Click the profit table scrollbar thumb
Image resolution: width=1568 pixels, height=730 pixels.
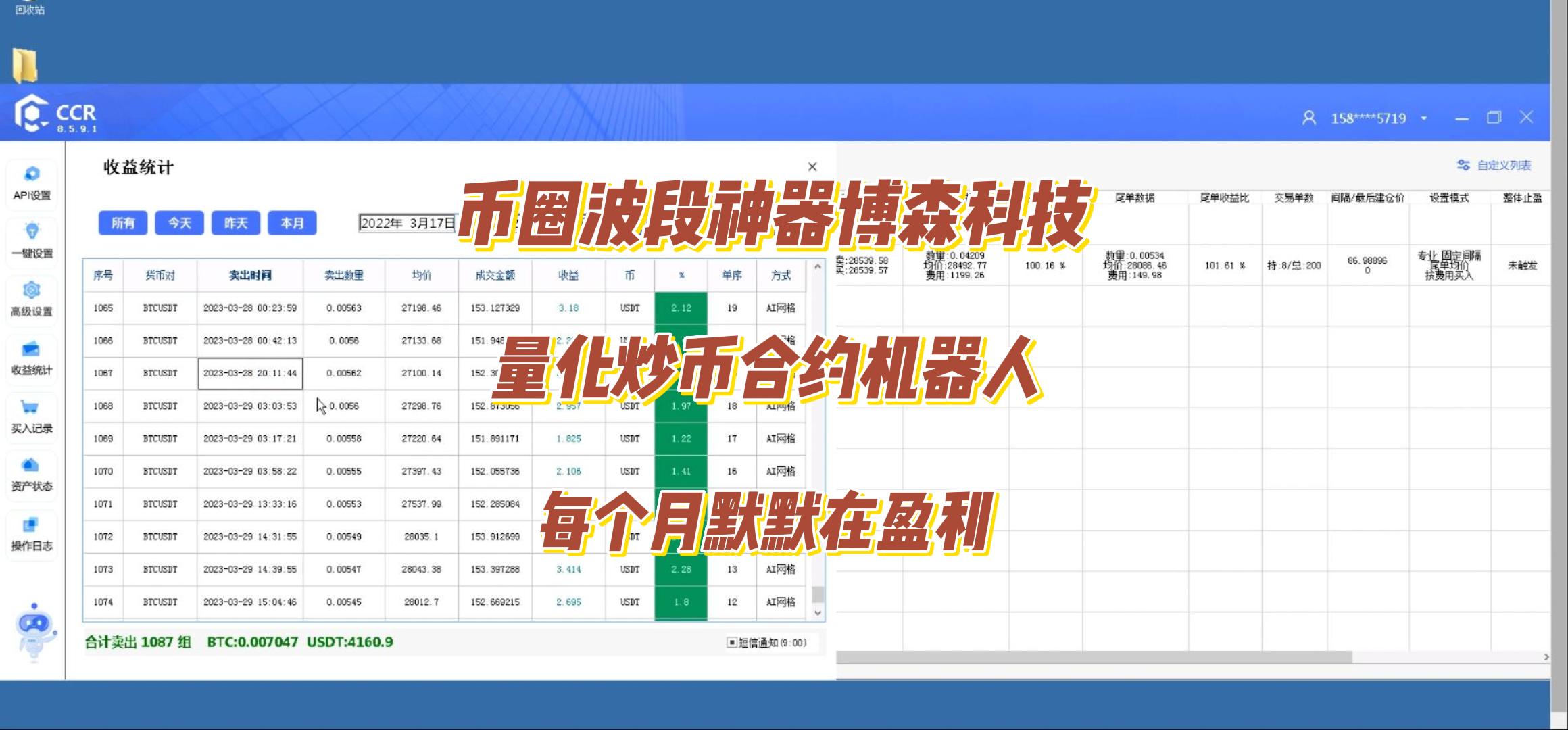click(818, 595)
